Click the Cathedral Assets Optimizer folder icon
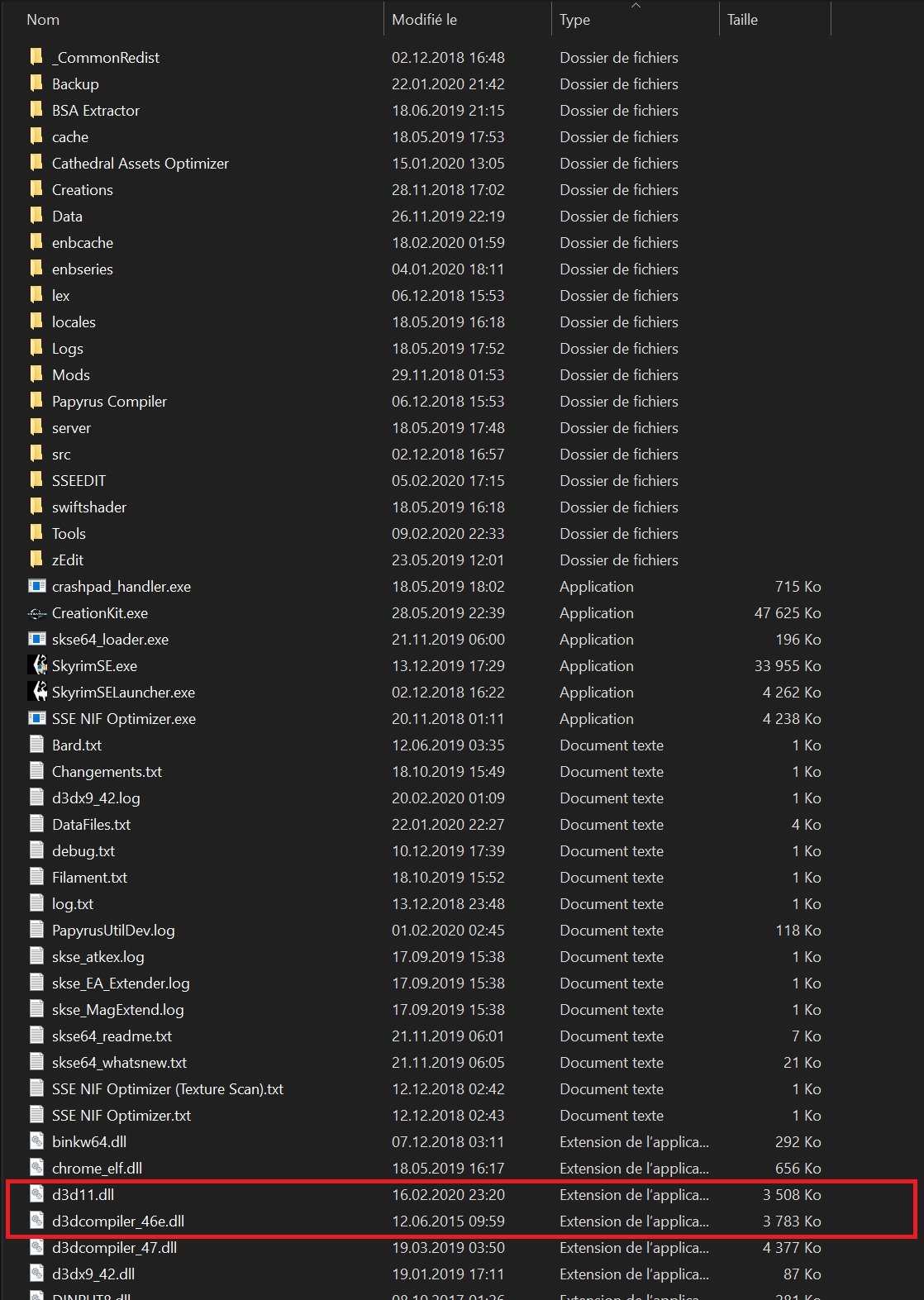Screen dimensions: 924x1300 [x=36, y=163]
